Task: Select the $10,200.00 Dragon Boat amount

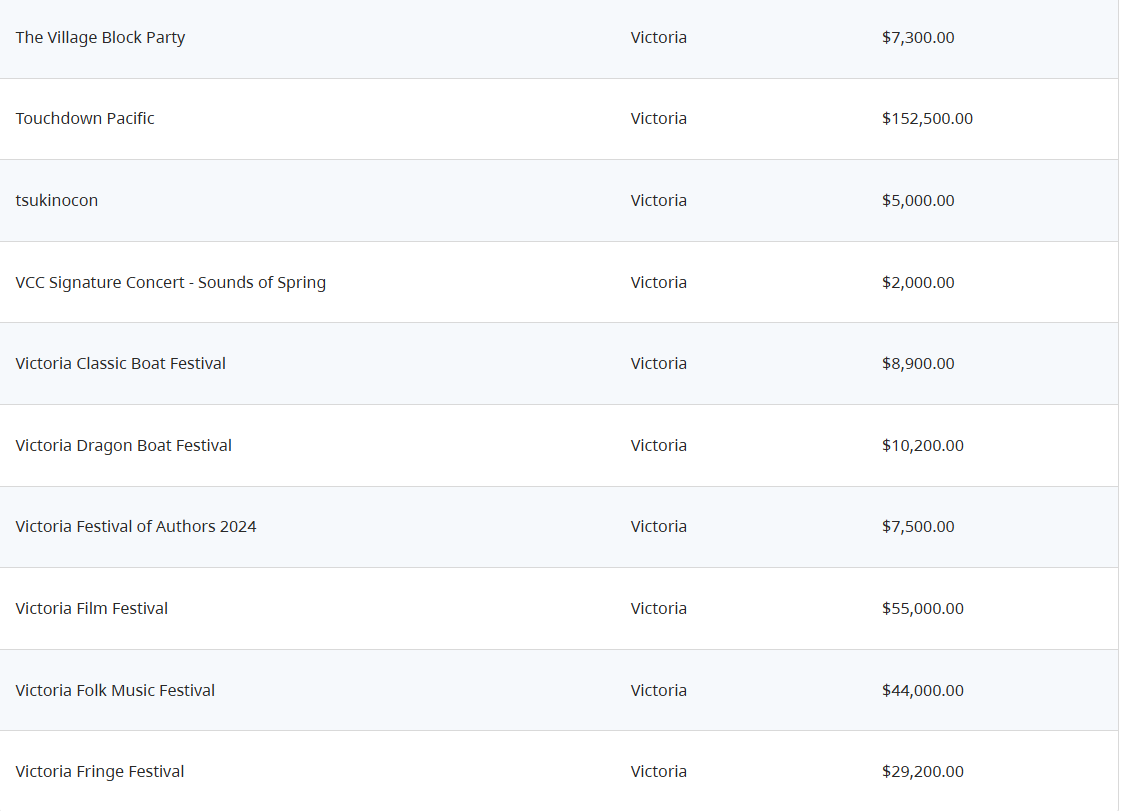Action: click(923, 445)
